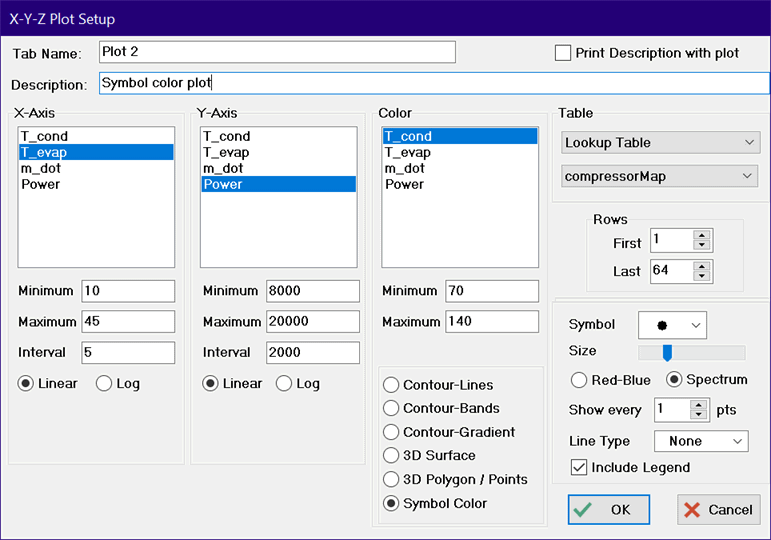Select Red-Blue color scheme

click(578, 380)
